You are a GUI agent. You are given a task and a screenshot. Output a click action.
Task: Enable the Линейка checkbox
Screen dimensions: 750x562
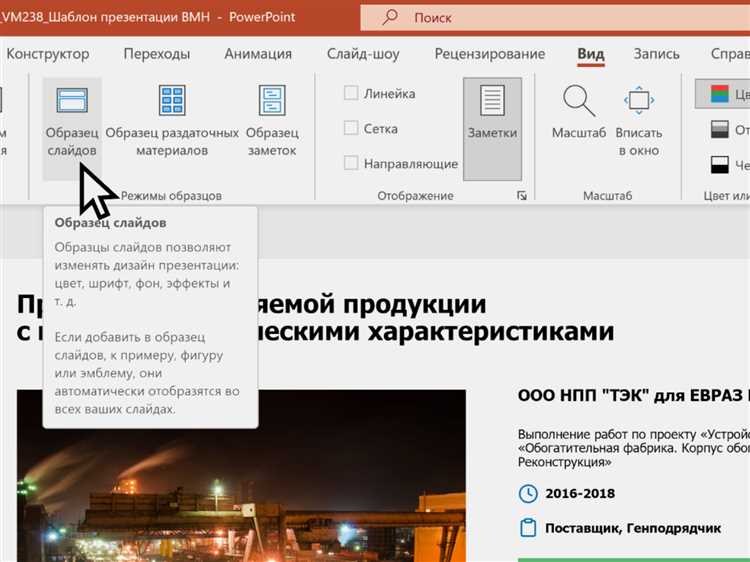(x=351, y=93)
